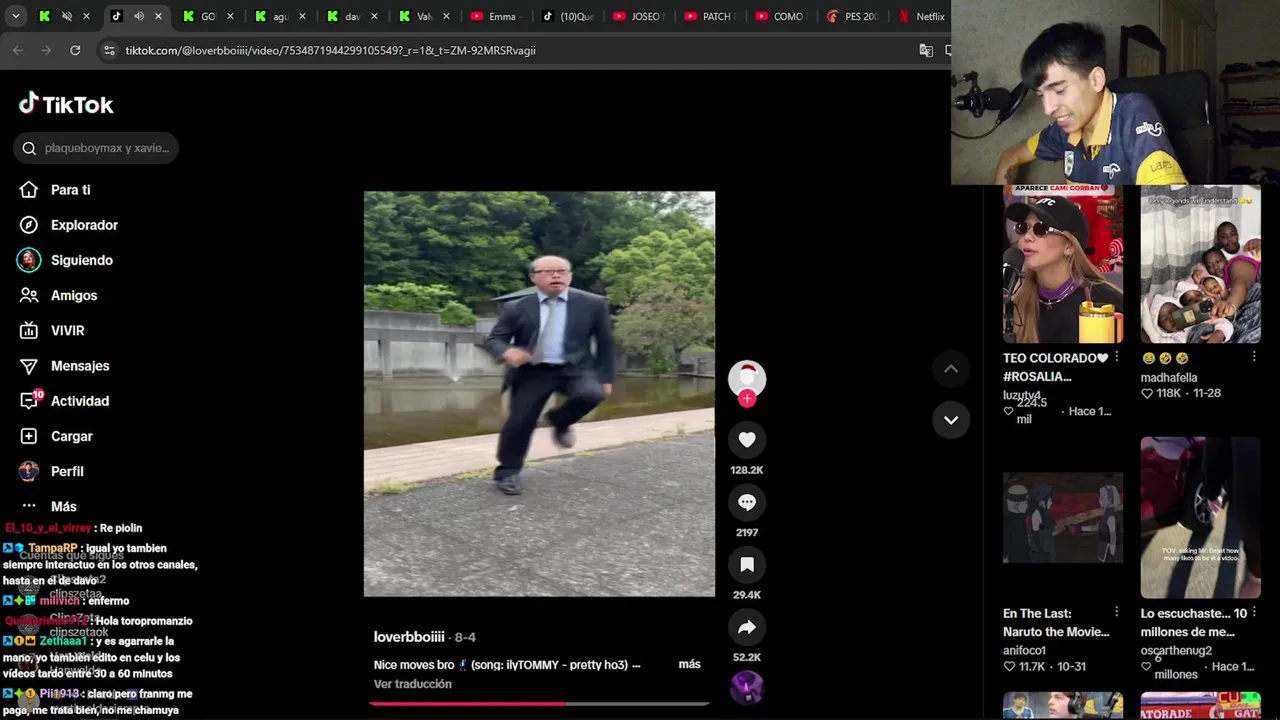Follow creator via red plus badge
Screen dimensions: 1280x720
[x=747, y=398]
